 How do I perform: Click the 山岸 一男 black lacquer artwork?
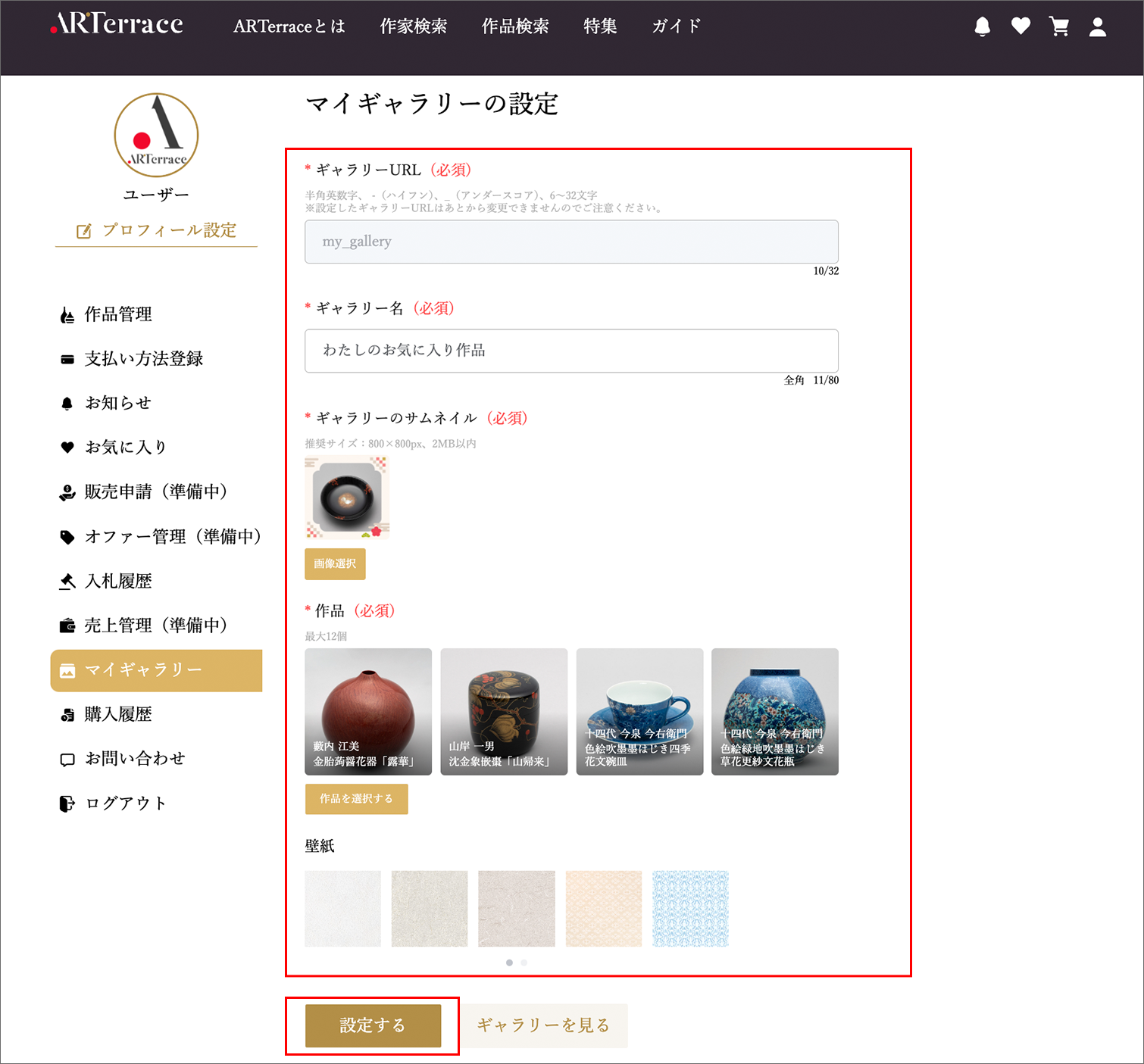pos(504,712)
